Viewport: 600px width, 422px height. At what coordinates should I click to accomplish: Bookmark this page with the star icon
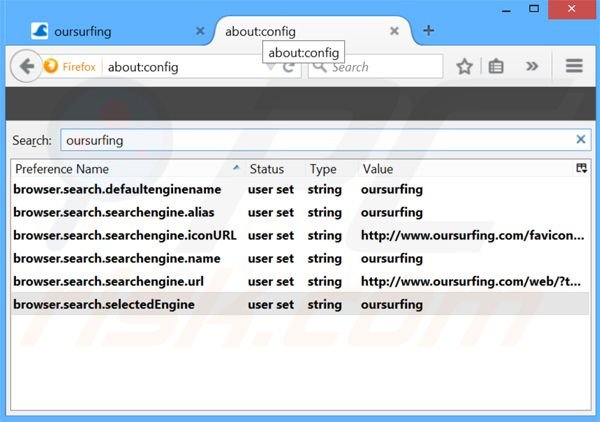coord(464,67)
